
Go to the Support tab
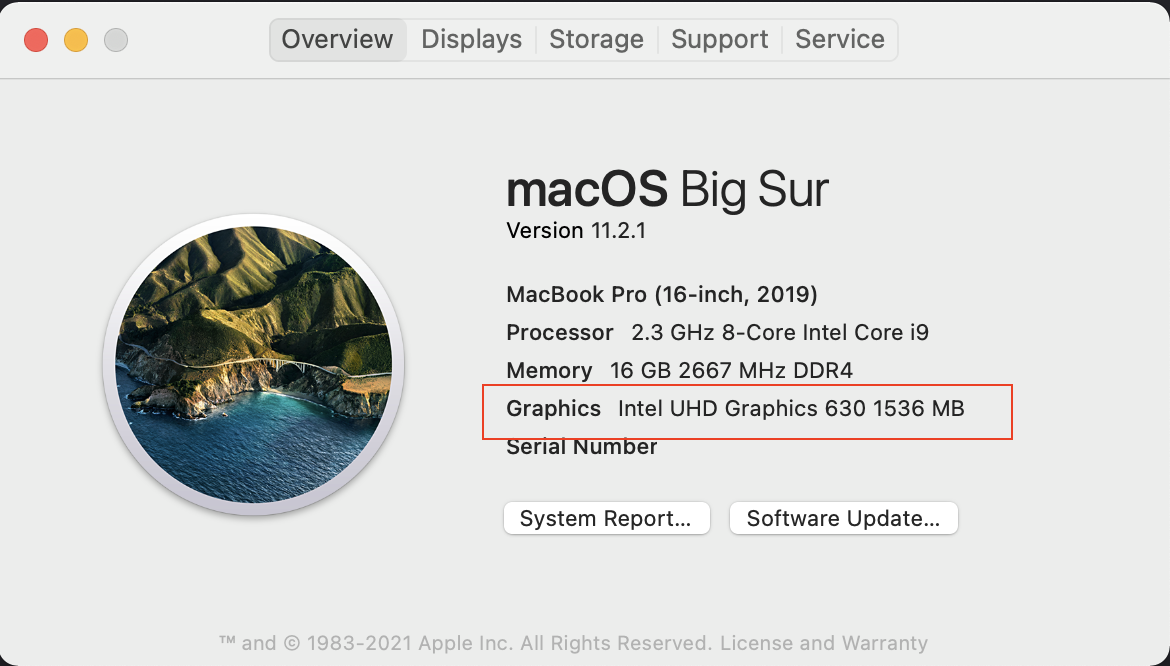pos(719,40)
